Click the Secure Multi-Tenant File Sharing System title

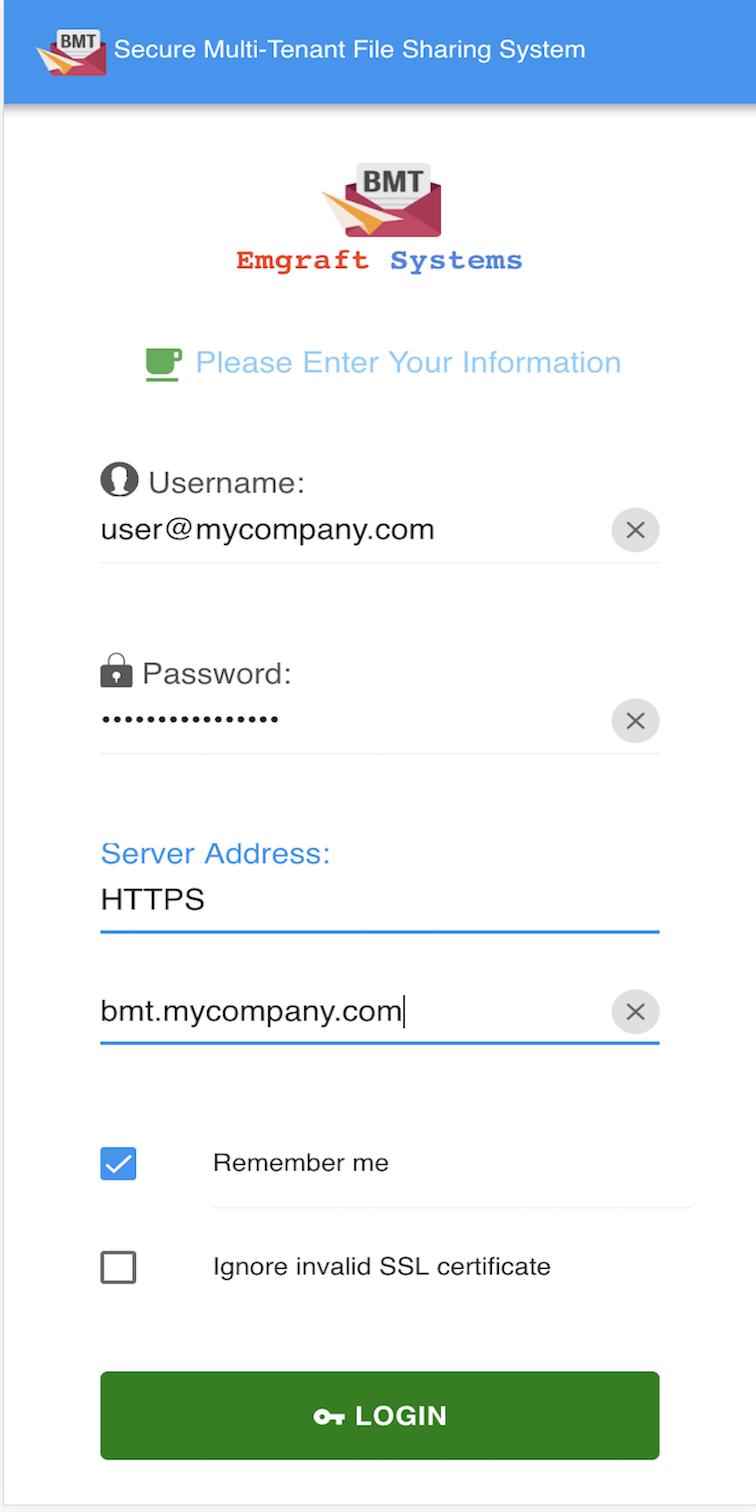[350, 50]
